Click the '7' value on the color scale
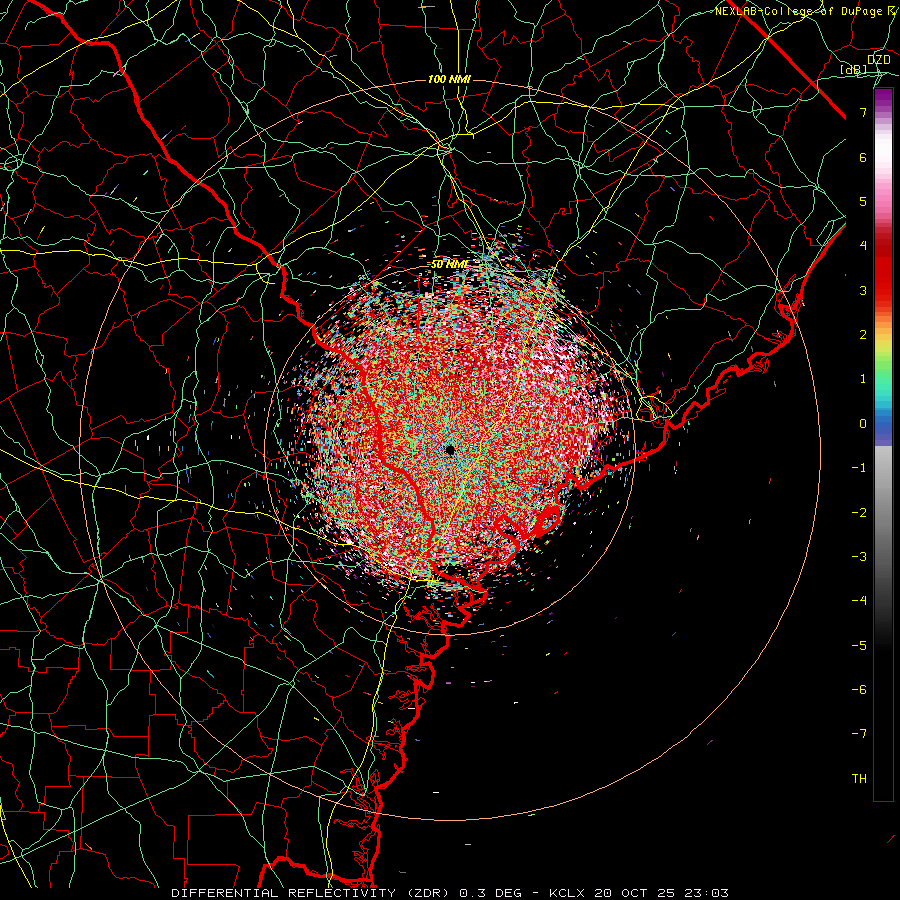The width and height of the screenshot is (900, 900). click(863, 112)
